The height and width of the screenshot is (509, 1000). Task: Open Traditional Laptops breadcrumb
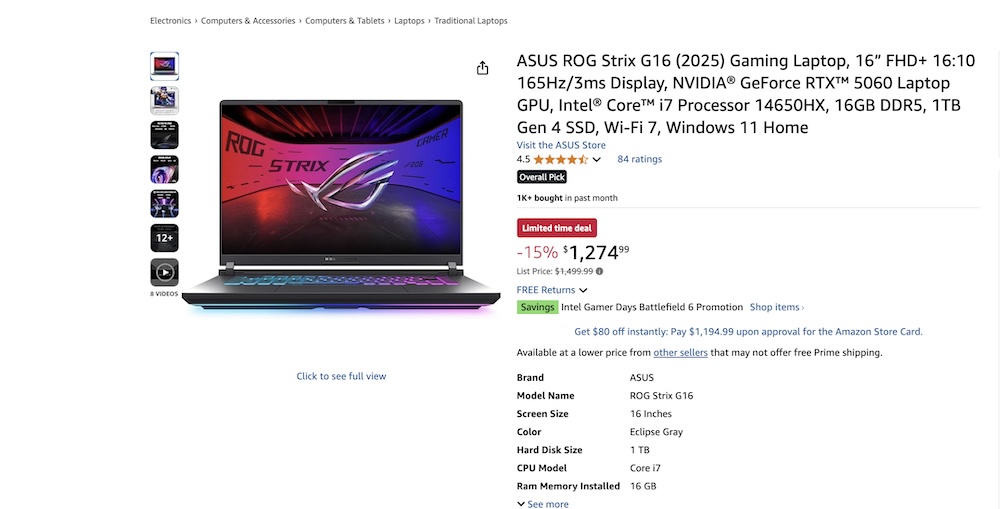pyautogui.click(x=470, y=21)
